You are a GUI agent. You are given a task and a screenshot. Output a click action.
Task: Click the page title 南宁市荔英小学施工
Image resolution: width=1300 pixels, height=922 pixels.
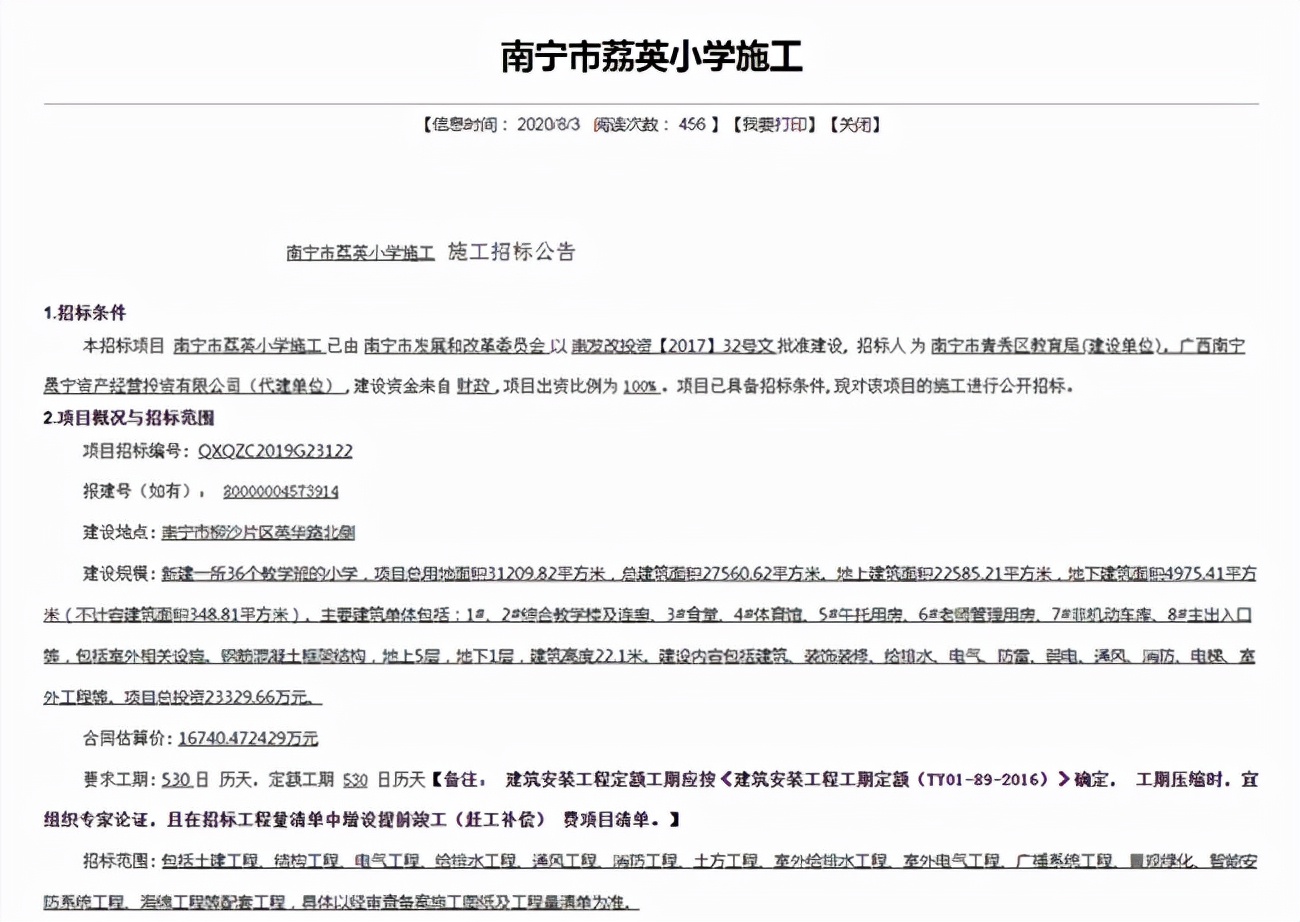pyautogui.click(x=650, y=54)
